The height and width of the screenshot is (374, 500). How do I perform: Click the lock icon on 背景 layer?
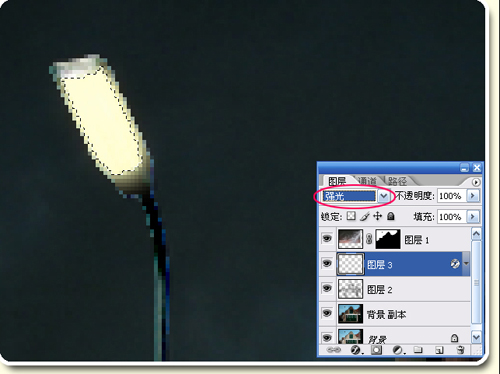coord(454,338)
